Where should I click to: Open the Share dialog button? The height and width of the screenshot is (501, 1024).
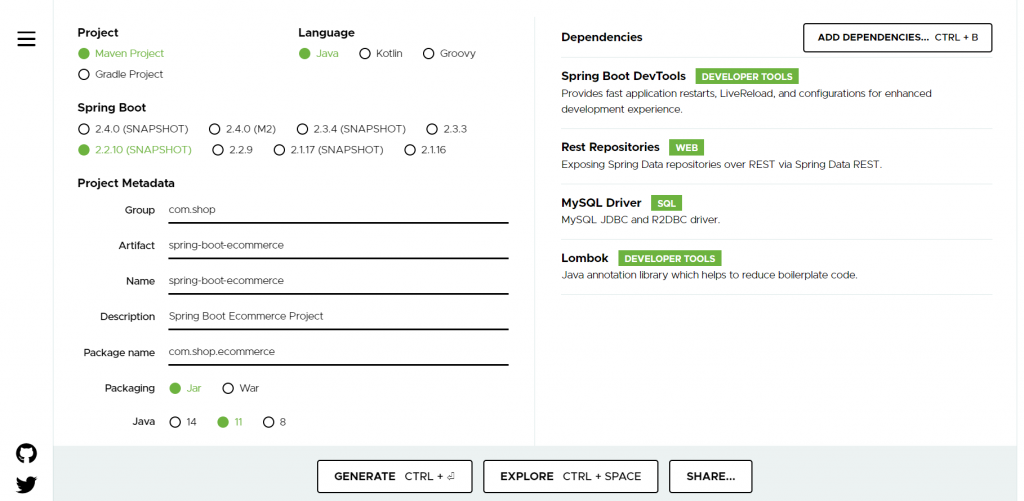710,476
